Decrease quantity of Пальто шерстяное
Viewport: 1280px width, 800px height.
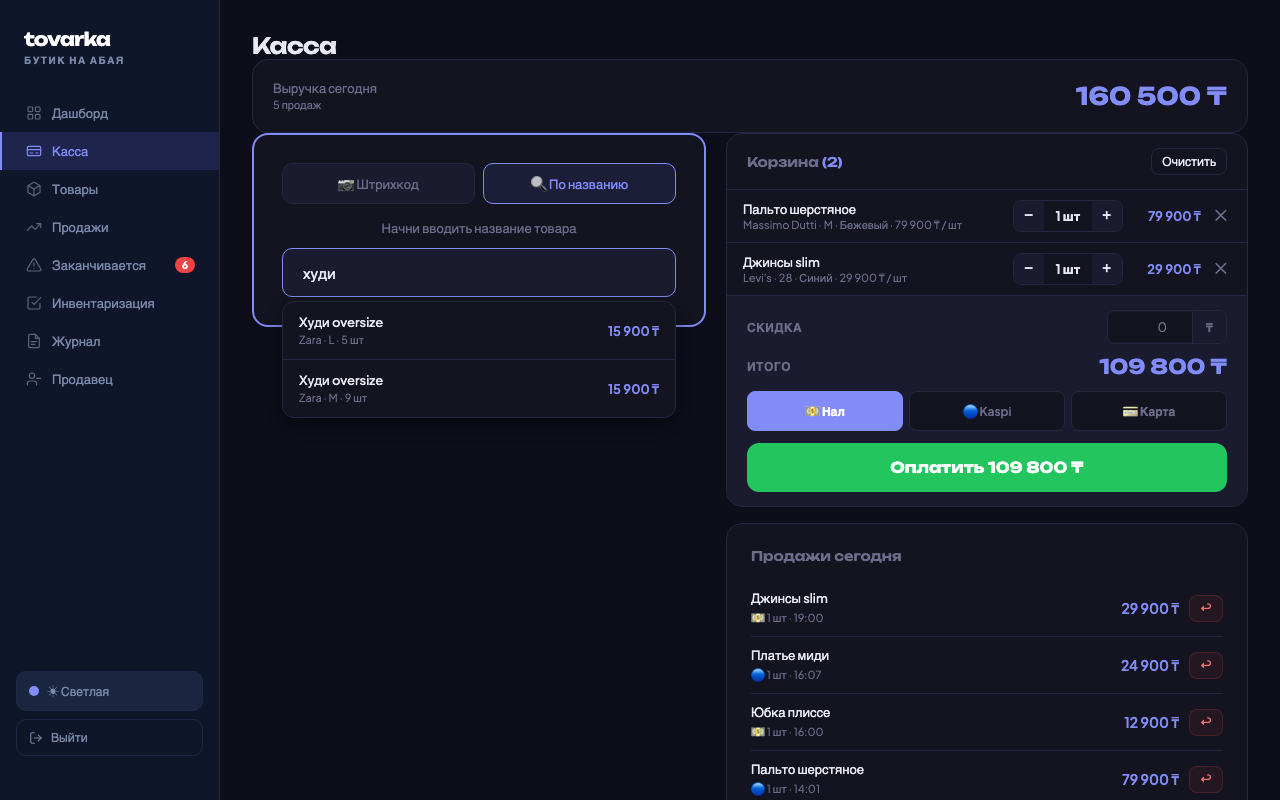click(1028, 216)
